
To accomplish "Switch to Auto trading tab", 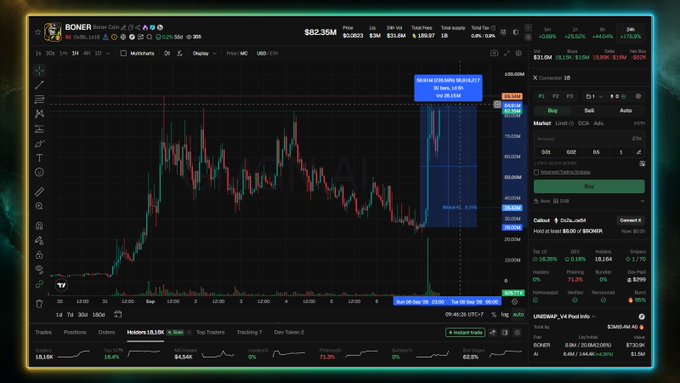I will pyautogui.click(x=625, y=111).
